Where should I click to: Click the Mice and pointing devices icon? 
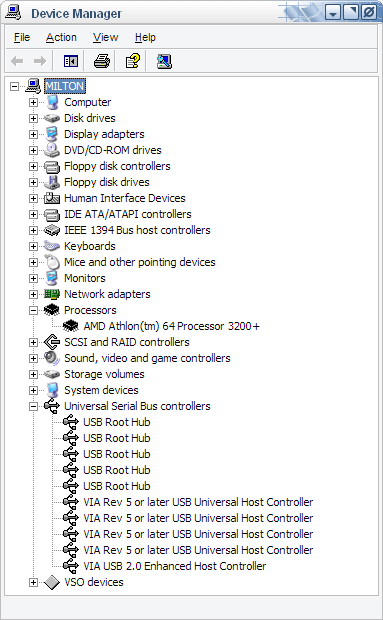point(52,262)
